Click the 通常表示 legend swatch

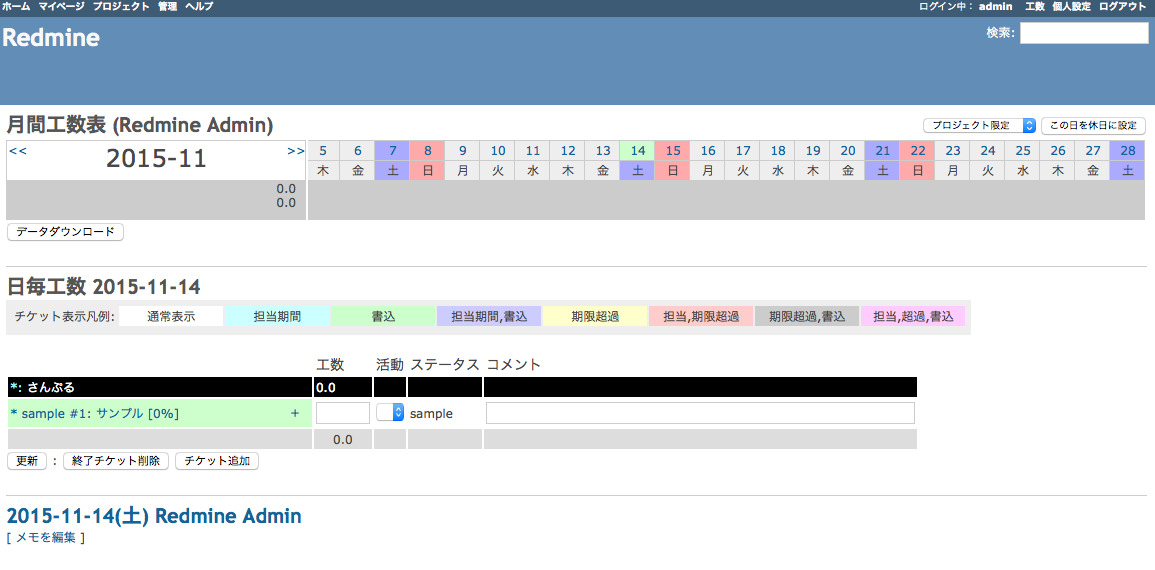coord(171,317)
